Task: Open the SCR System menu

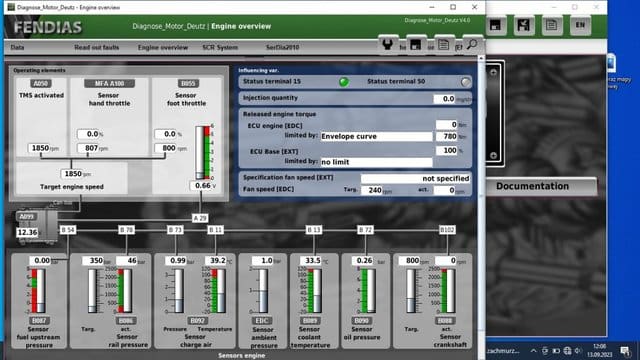Action: click(220, 47)
